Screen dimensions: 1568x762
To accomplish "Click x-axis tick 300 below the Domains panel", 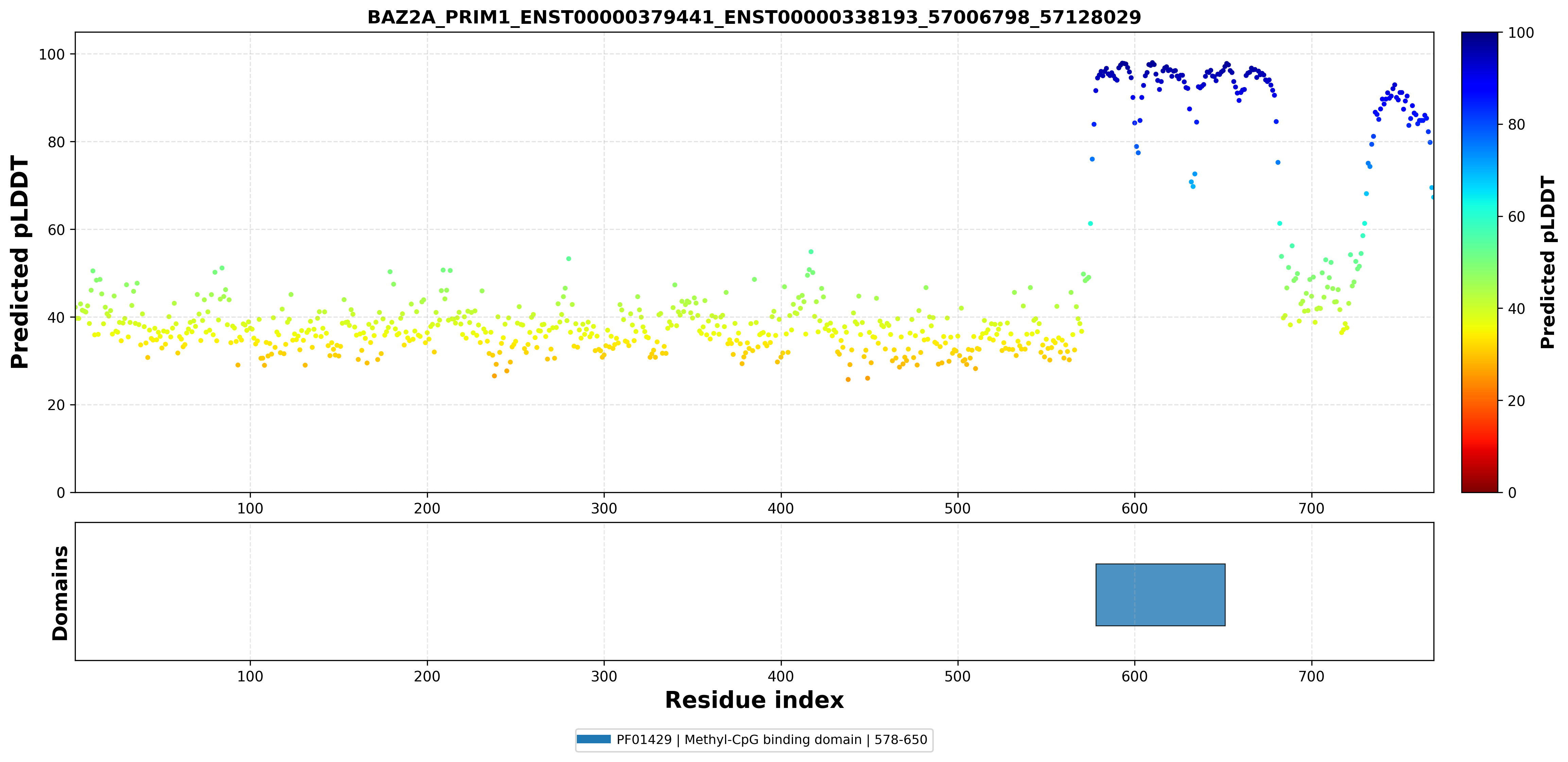I will click(x=604, y=676).
